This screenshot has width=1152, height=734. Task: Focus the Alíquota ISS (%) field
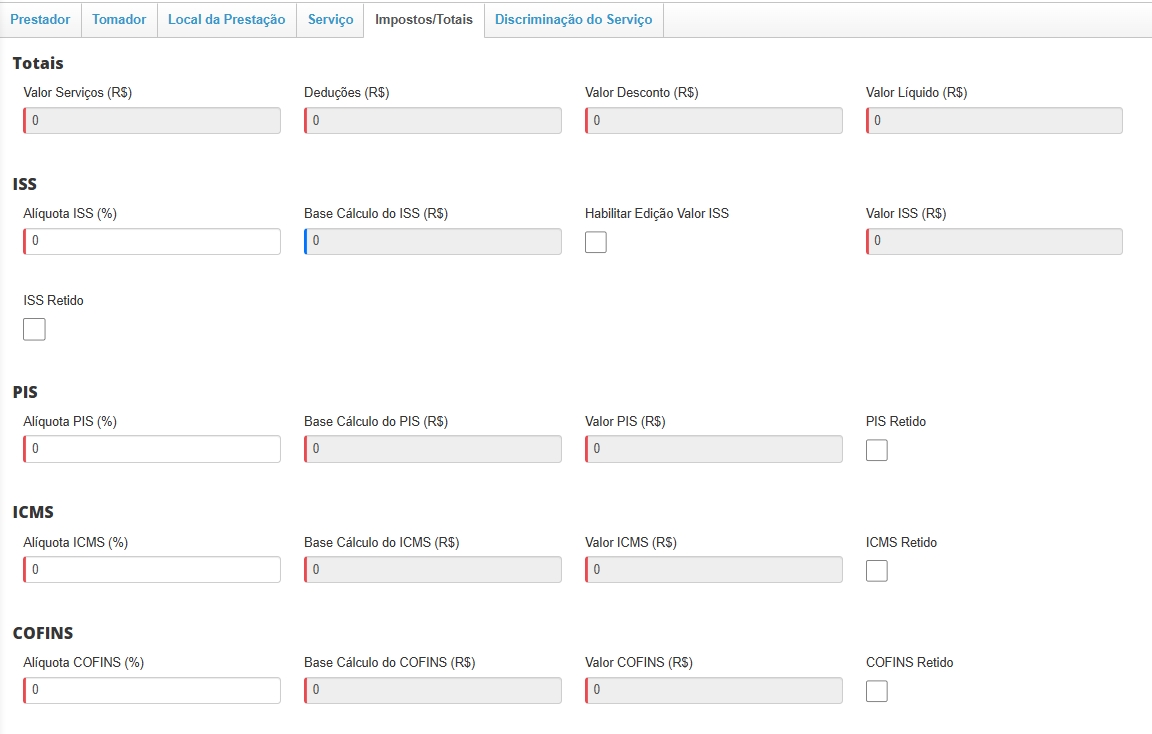pyautogui.click(x=153, y=242)
